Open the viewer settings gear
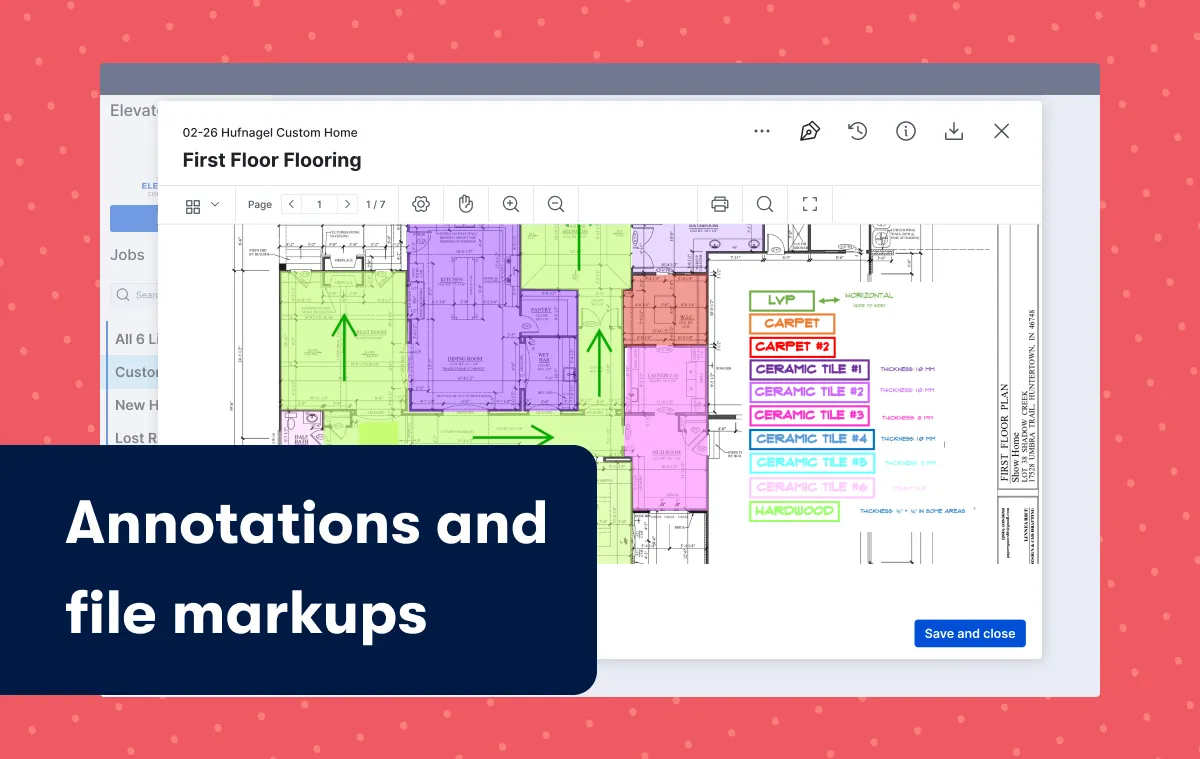 [x=421, y=204]
